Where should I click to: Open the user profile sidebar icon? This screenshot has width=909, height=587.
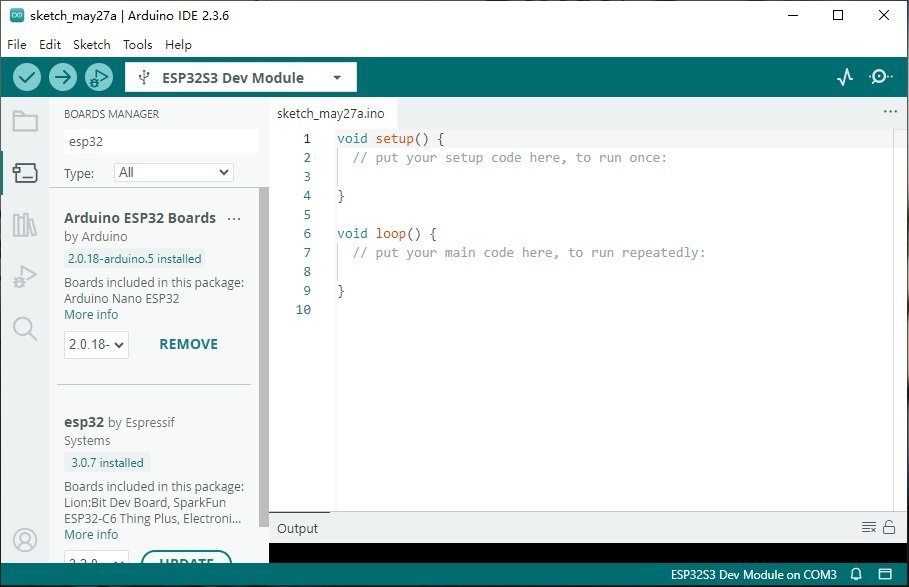(25, 539)
